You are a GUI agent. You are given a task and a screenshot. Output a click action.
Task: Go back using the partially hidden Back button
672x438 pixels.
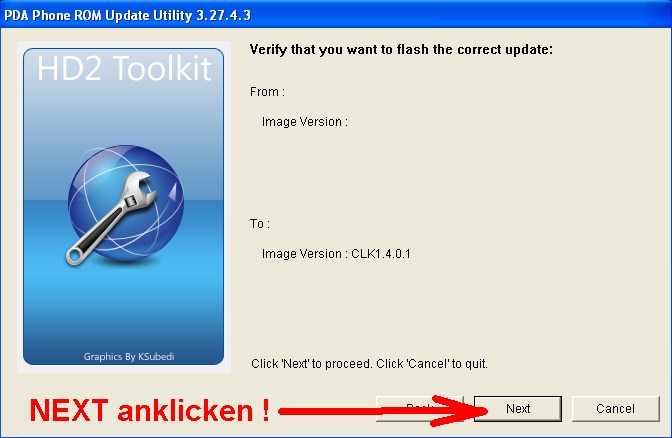(420, 408)
